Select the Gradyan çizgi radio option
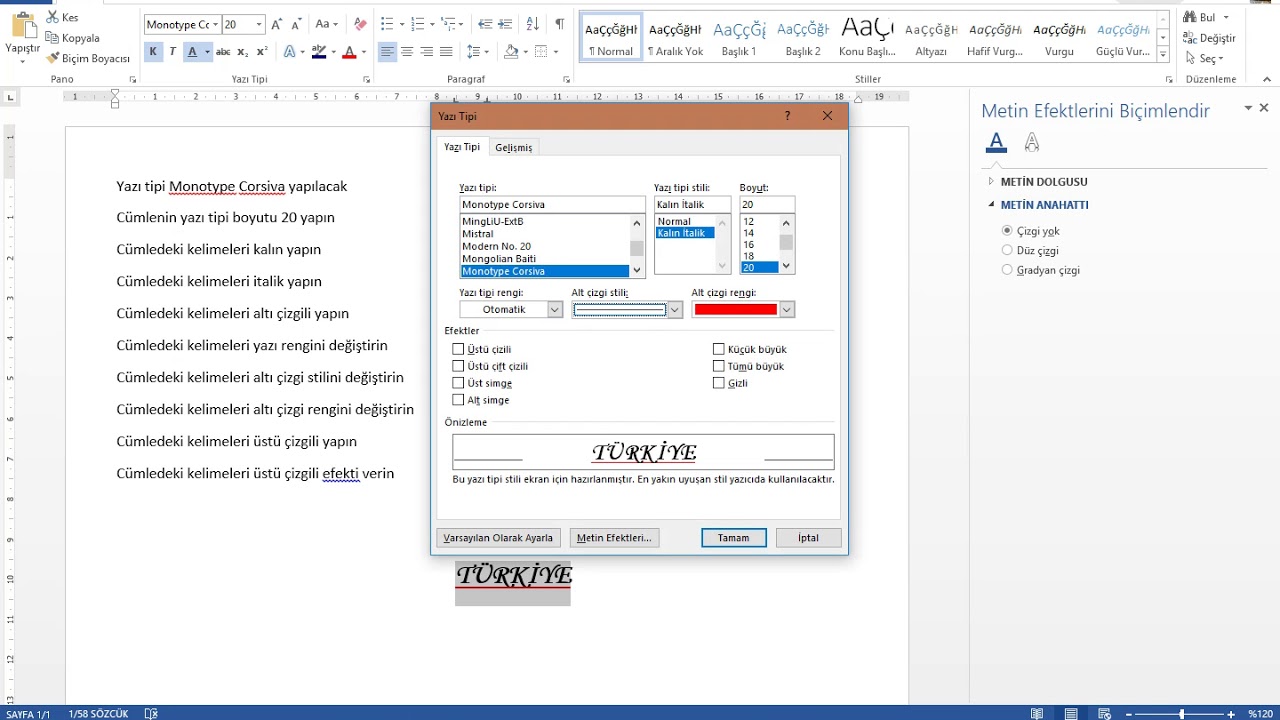Image resolution: width=1280 pixels, height=720 pixels. point(1007,270)
